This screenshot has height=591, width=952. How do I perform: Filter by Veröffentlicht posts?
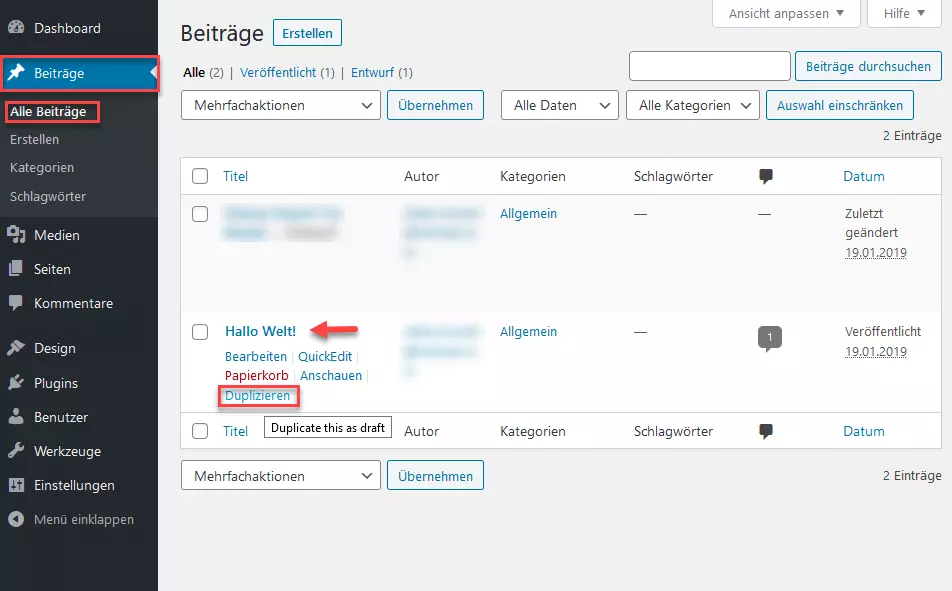[278, 72]
